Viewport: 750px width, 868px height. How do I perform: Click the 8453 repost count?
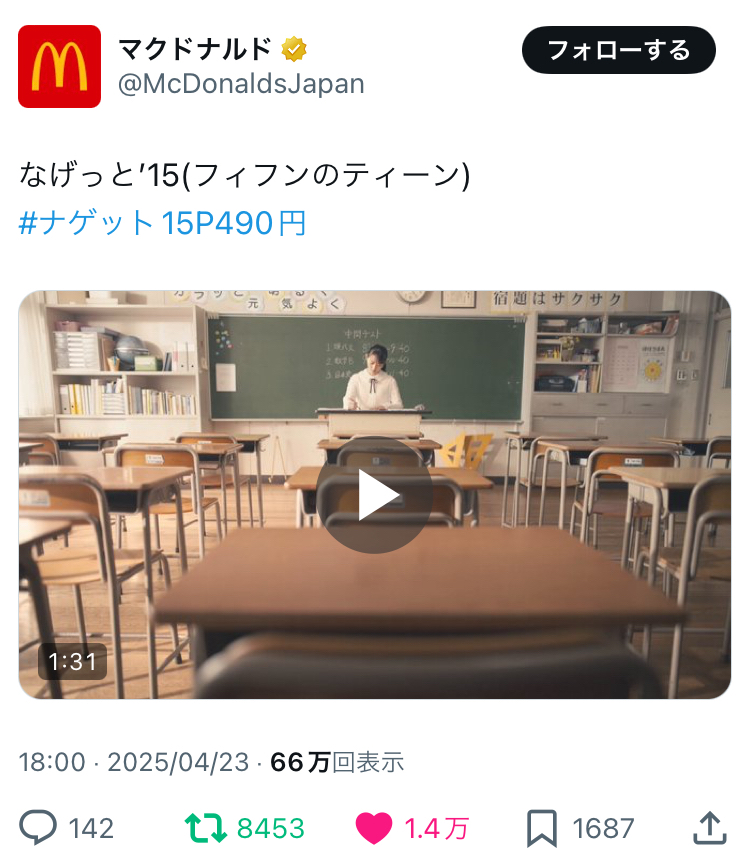[x=271, y=829]
